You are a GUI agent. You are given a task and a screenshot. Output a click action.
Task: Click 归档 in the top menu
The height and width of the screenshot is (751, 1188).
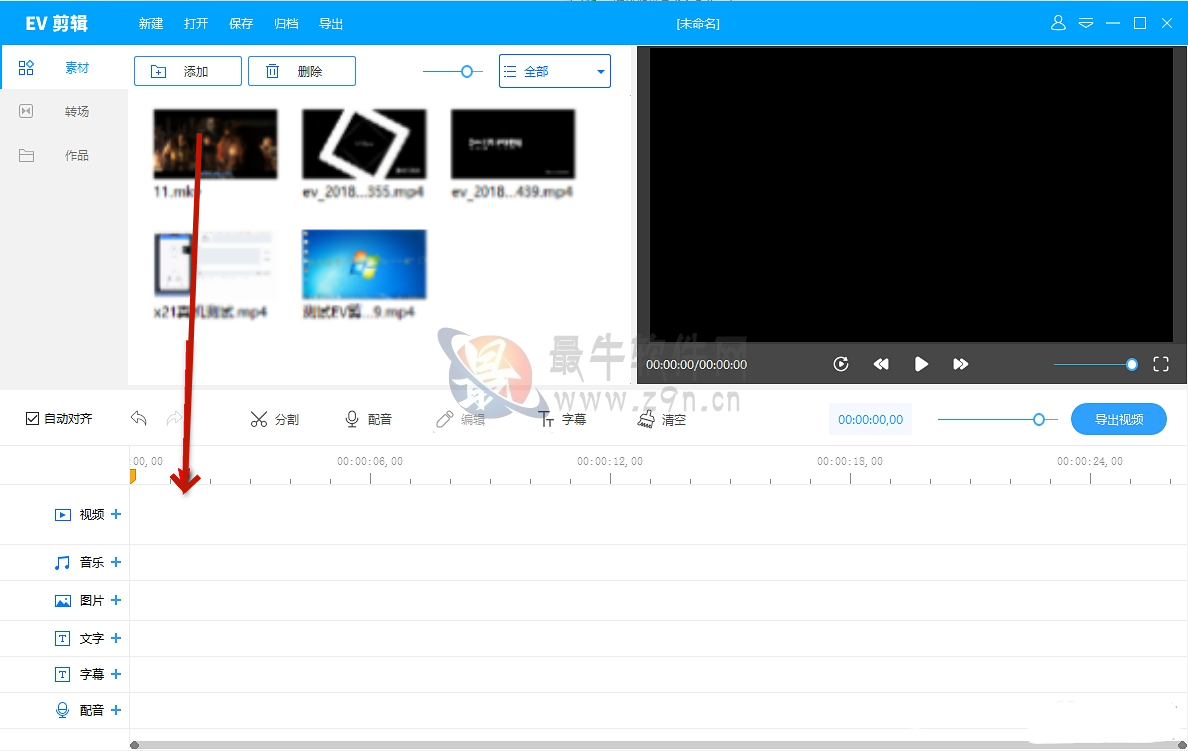click(x=286, y=23)
